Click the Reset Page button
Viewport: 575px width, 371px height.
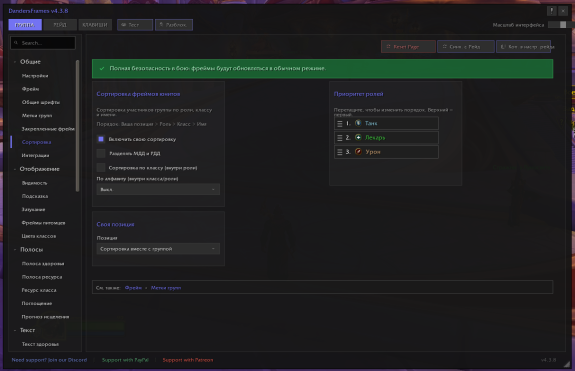click(x=408, y=47)
